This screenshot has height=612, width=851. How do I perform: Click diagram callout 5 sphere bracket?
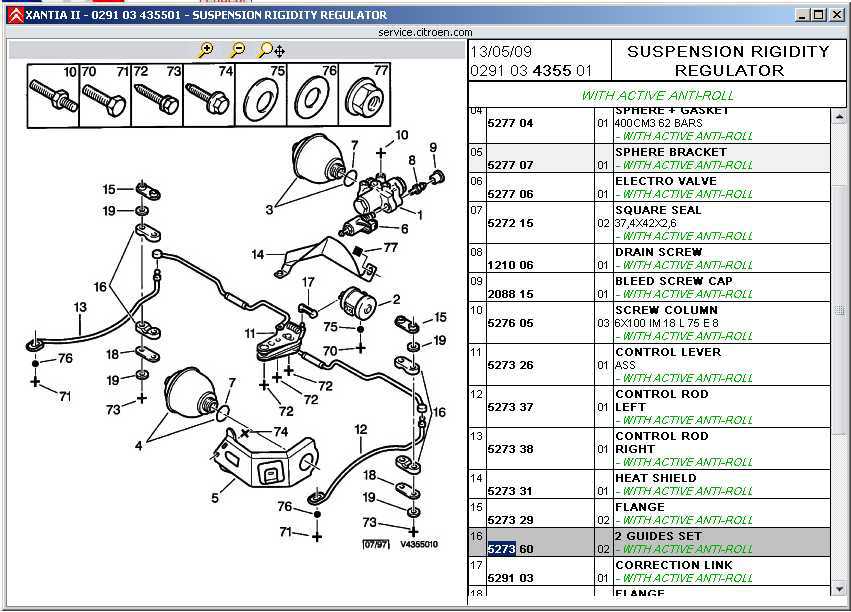pyautogui.click(x=215, y=498)
